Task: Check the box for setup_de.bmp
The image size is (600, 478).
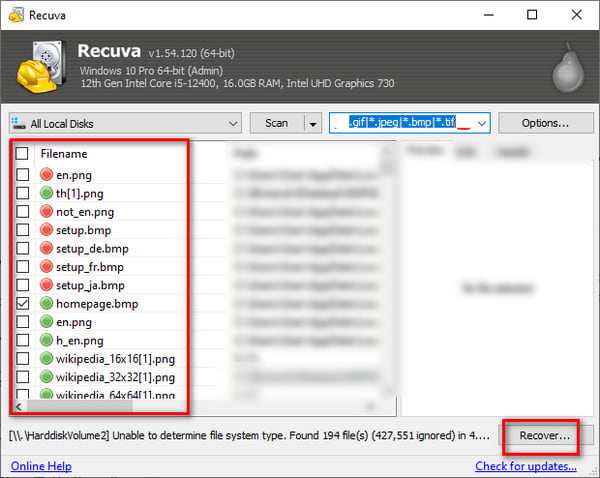Action: tap(23, 248)
